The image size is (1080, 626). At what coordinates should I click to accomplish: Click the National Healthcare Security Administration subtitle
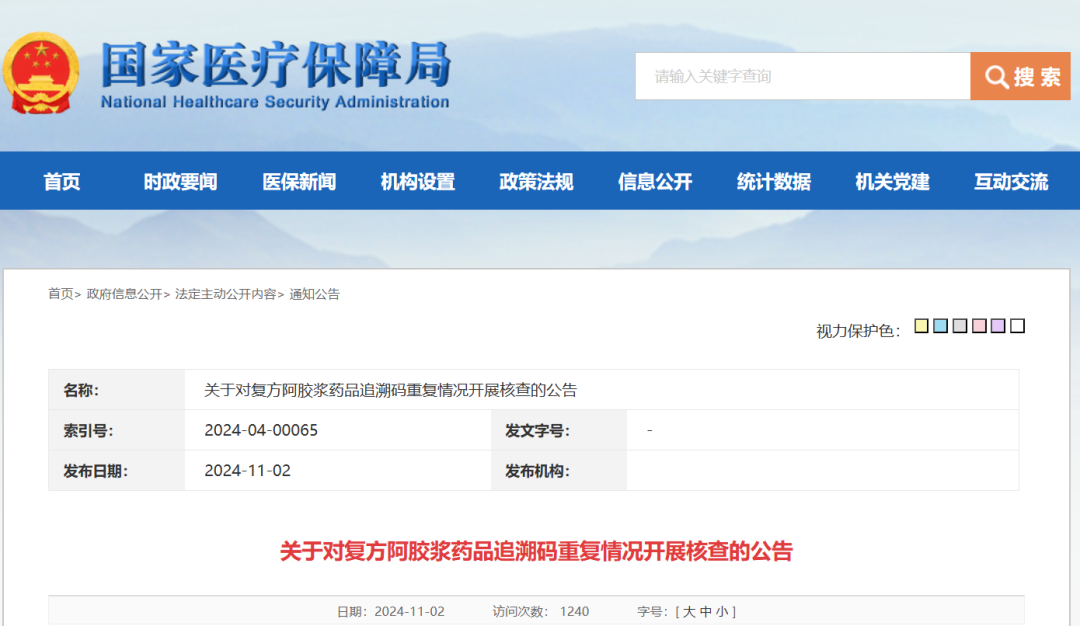pos(275,102)
